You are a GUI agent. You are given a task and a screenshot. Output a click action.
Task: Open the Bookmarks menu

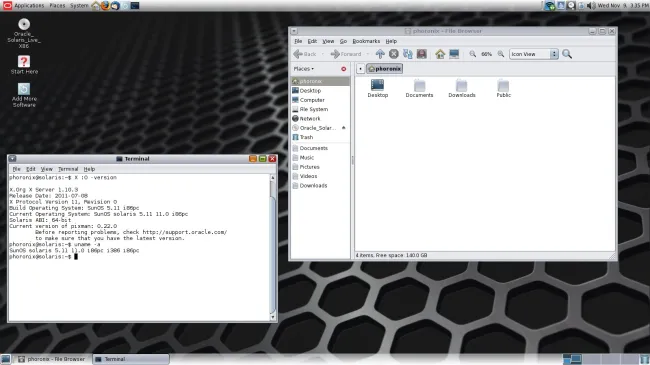pos(366,41)
